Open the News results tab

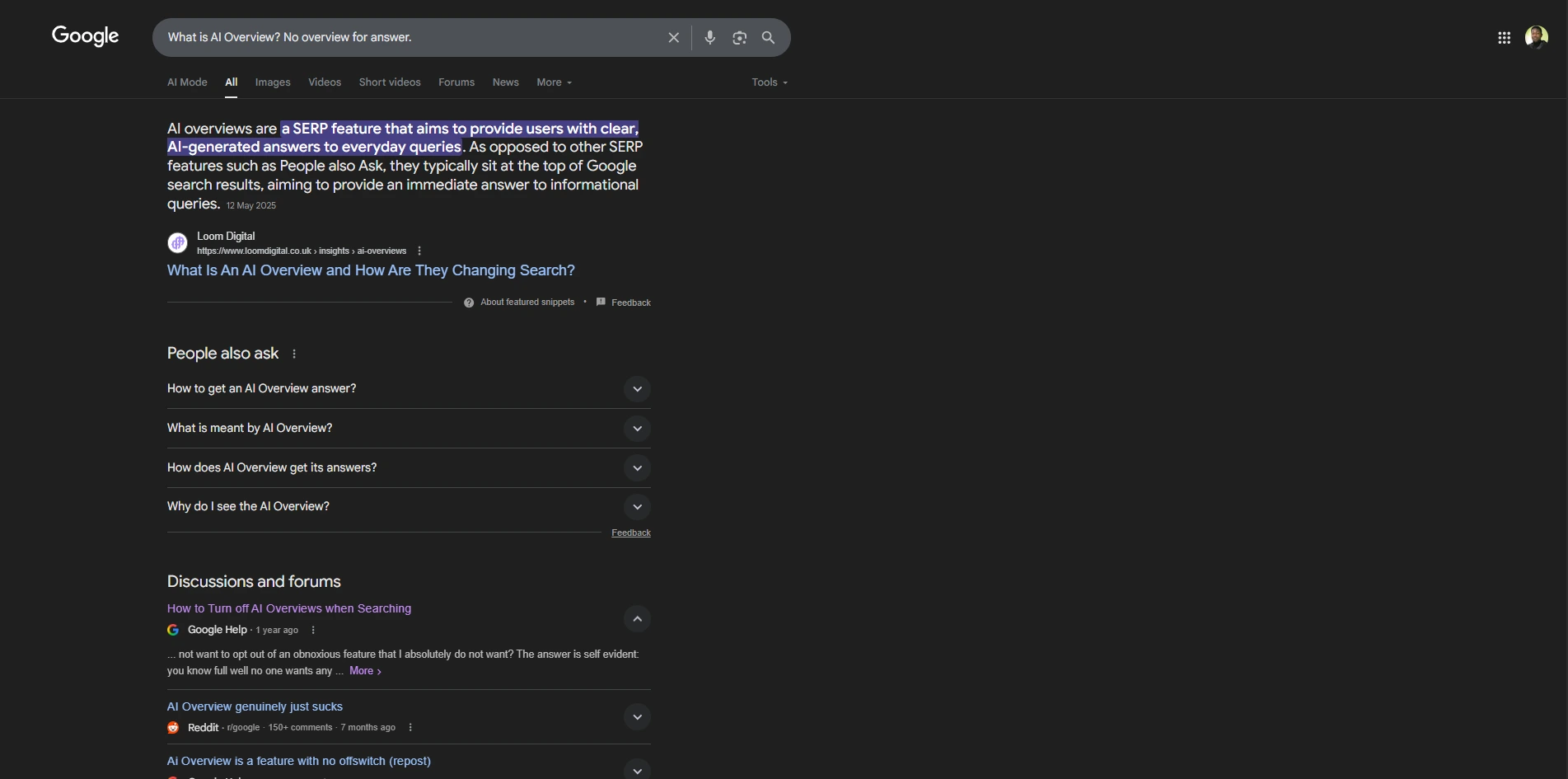tap(505, 82)
